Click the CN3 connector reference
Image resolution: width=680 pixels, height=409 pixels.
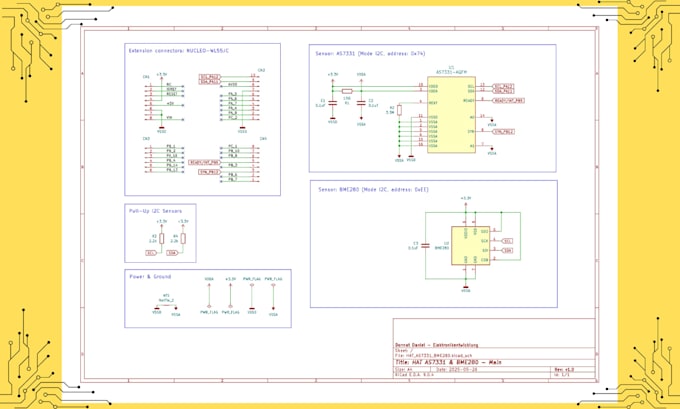(x=146, y=138)
